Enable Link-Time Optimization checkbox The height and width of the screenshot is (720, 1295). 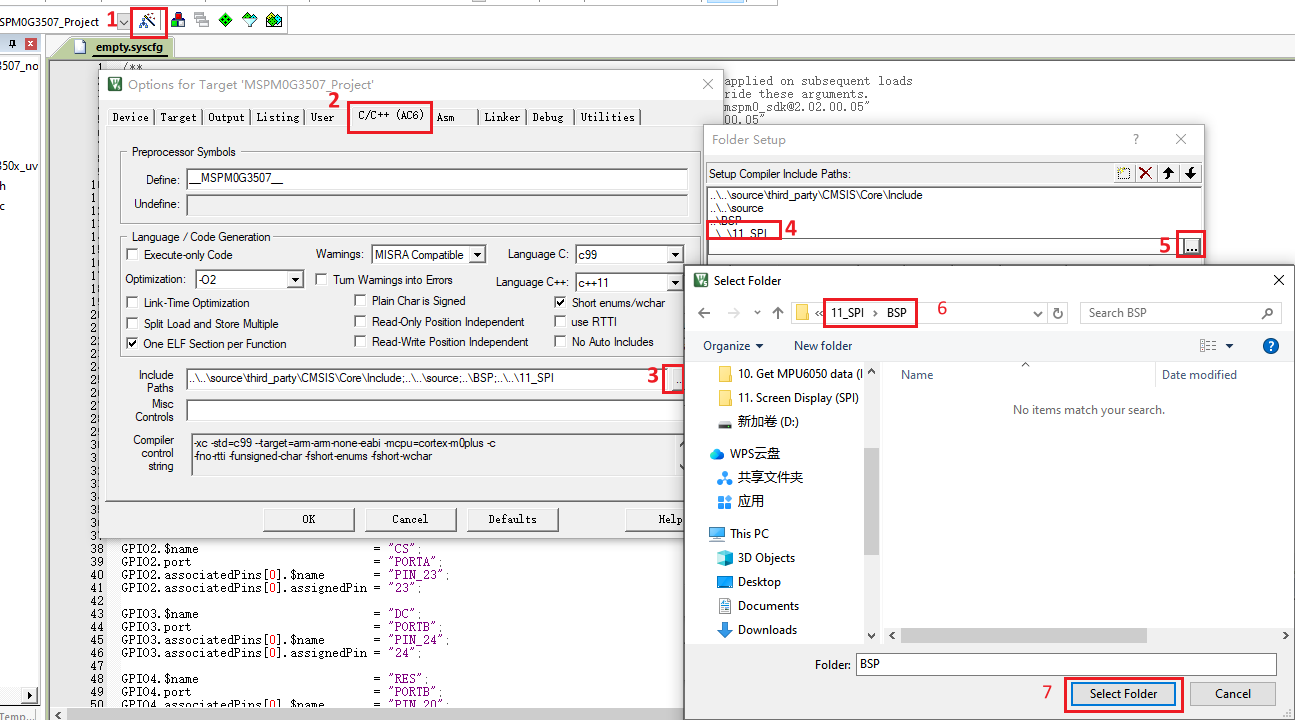pos(134,303)
